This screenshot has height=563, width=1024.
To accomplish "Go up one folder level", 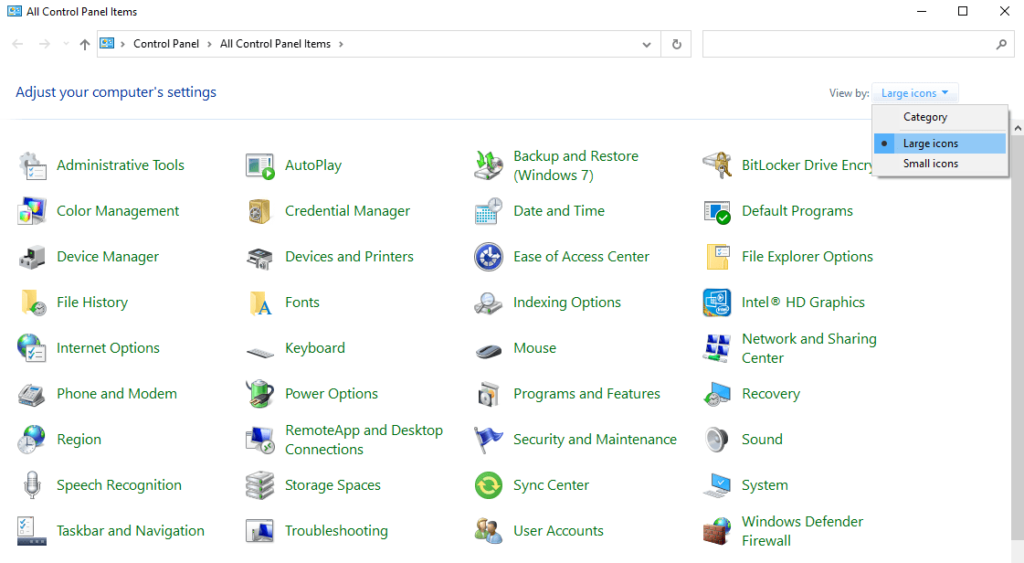I will [x=84, y=44].
